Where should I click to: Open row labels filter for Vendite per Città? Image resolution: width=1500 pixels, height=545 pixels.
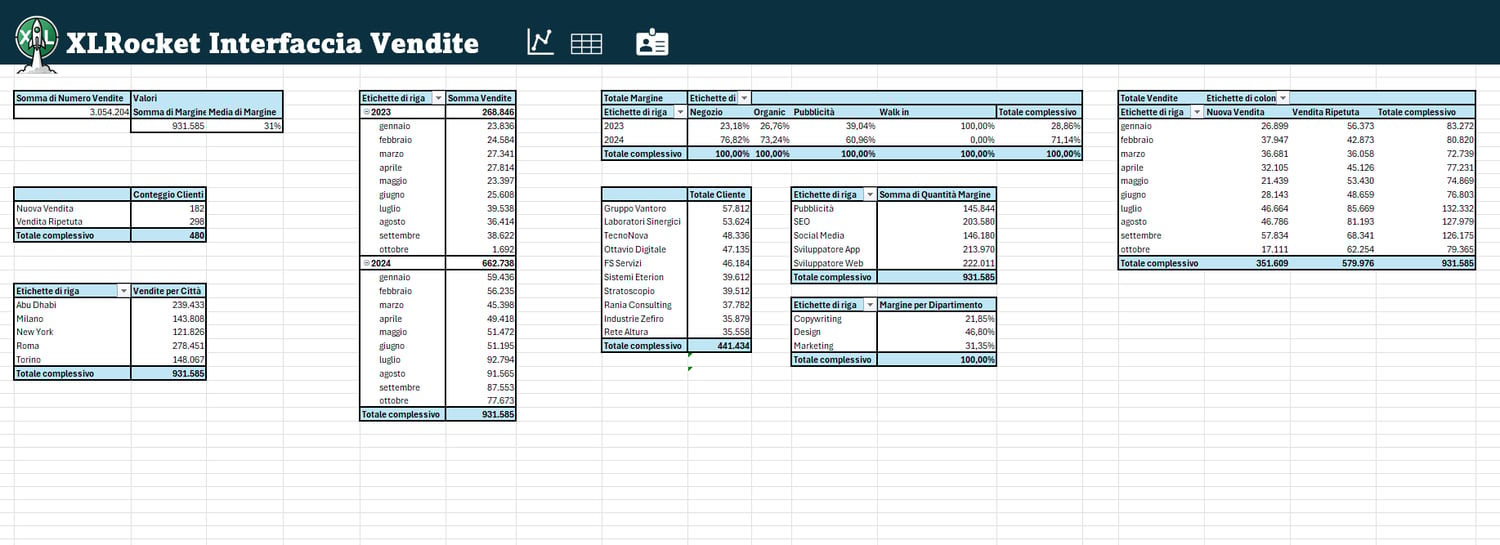click(123, 290)
